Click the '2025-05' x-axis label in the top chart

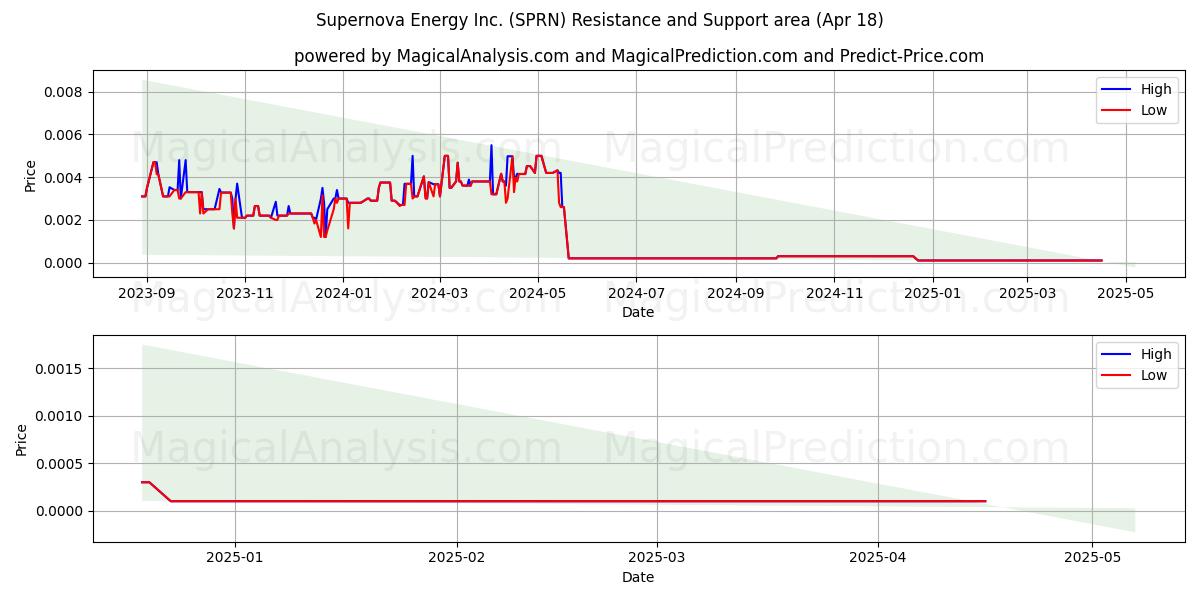1125,293
